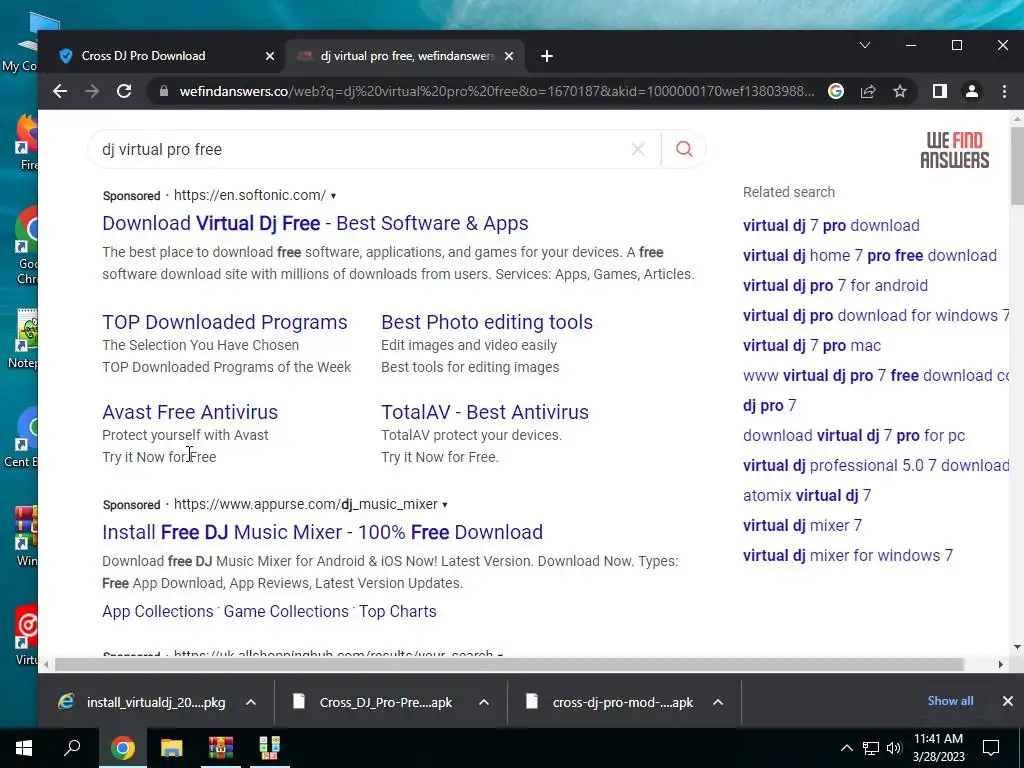Close the dj virtual pro free tab
Screen dimensions: 1024x768
tap(509, 56)
